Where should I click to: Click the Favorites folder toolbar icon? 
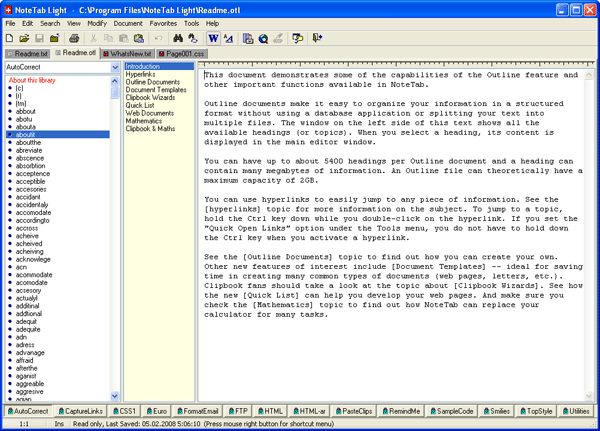tap(55, 38)
